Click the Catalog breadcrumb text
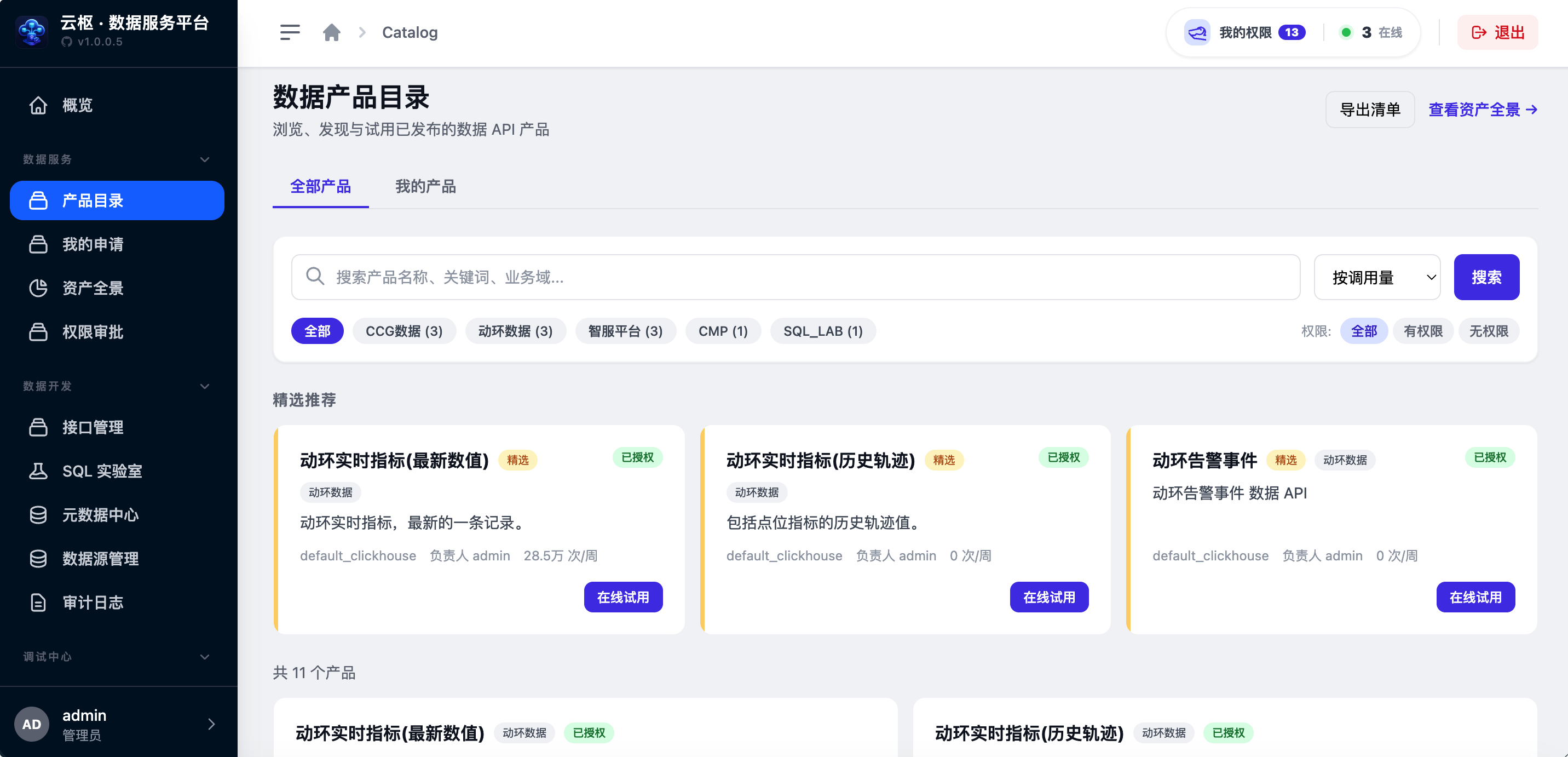 [410, 32]
